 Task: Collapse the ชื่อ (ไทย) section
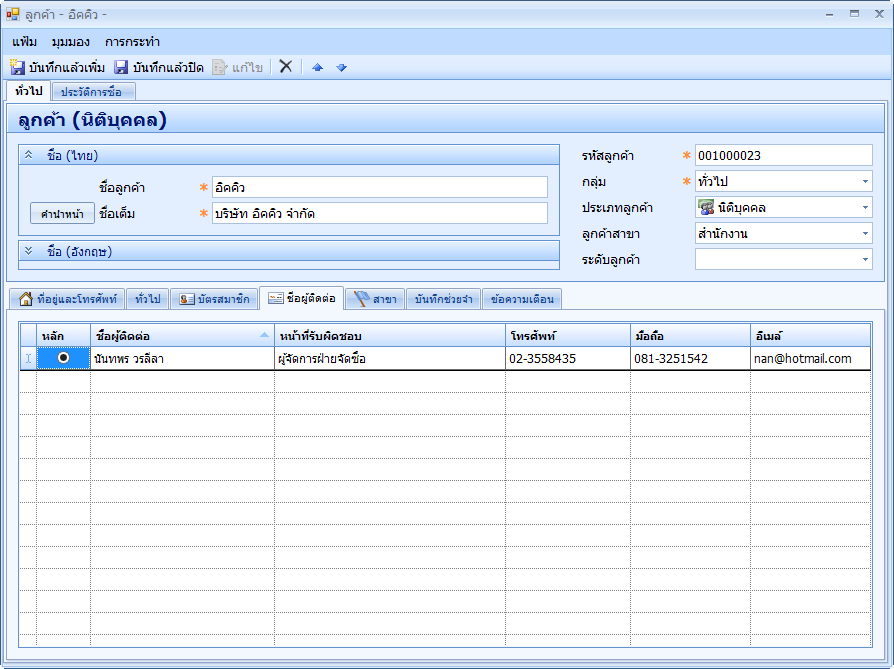click(x=29, y=155)
